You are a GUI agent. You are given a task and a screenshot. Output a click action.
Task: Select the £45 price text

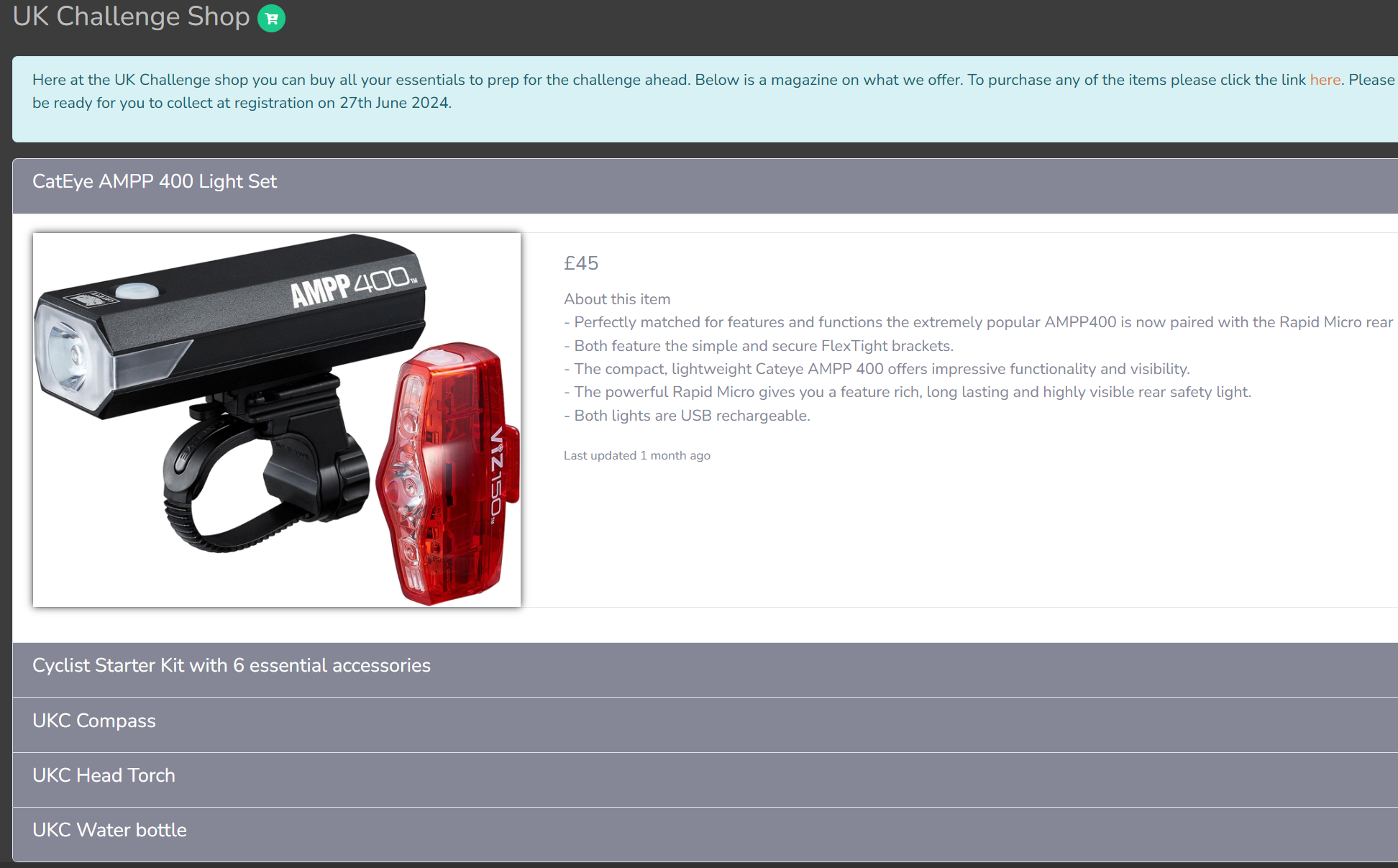581,263
